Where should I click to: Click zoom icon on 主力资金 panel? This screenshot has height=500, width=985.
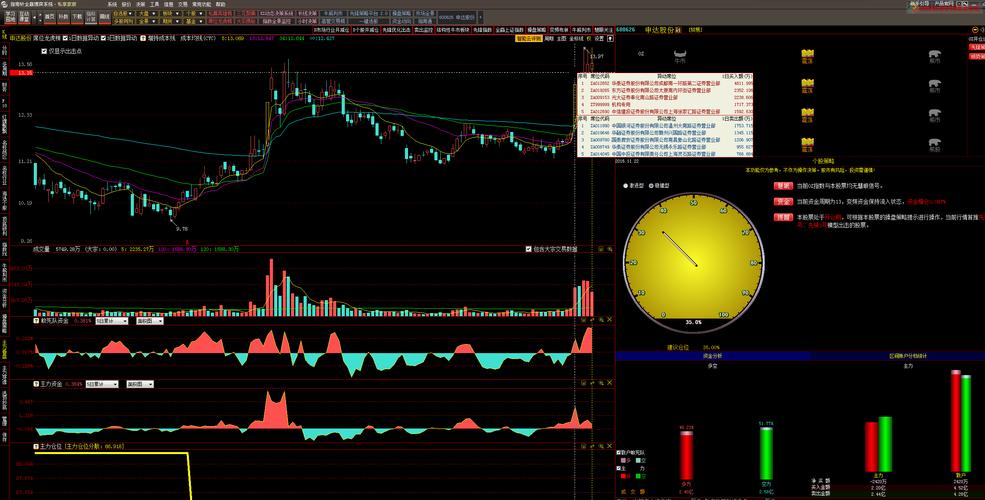(601, 383)
